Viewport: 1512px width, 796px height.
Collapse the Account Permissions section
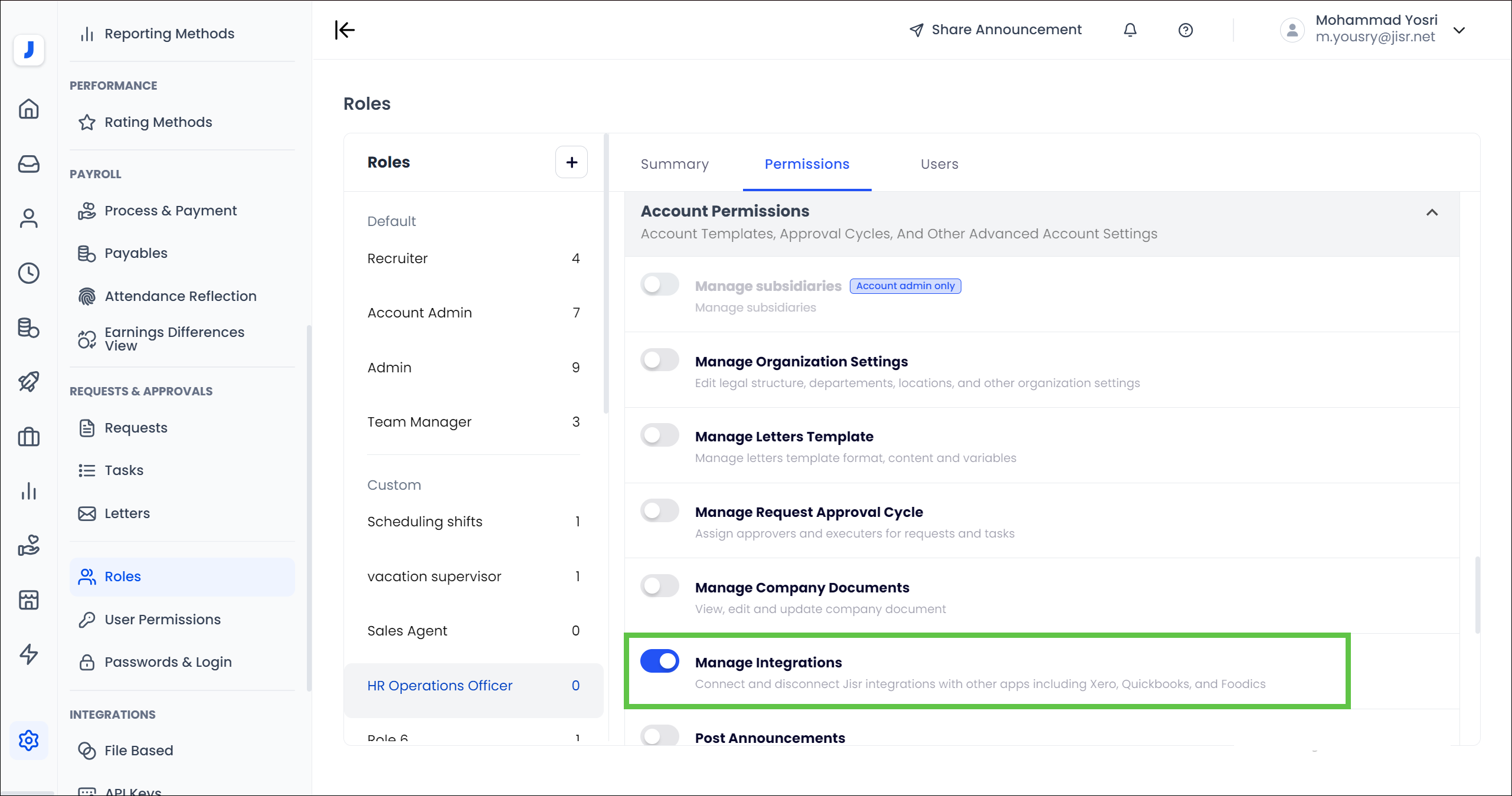pos(1432,212)
